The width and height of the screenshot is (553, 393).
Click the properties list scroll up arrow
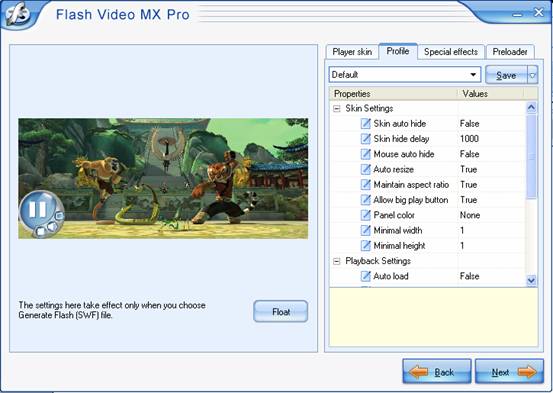531,107
